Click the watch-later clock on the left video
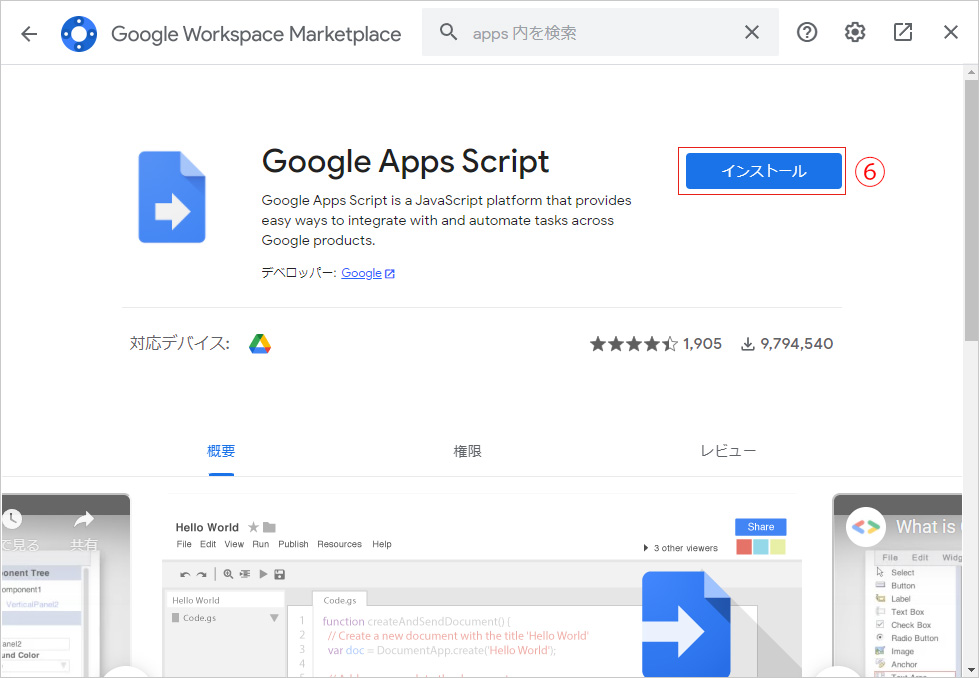This screenshot has height=678, width=979. click(12, 519)
